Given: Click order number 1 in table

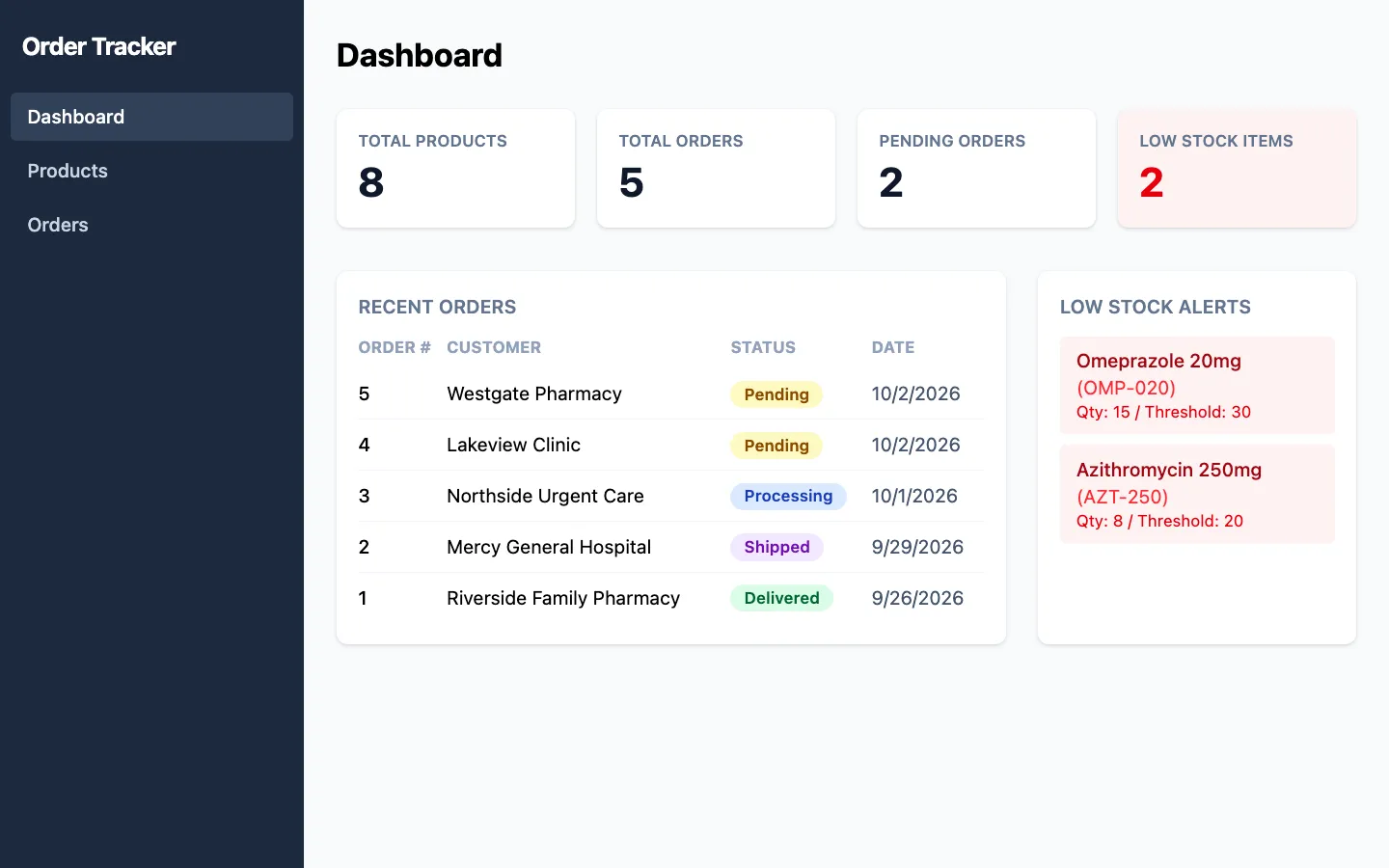Looking at the screenshot, I should pyautogui.click(x=363, y=598).
